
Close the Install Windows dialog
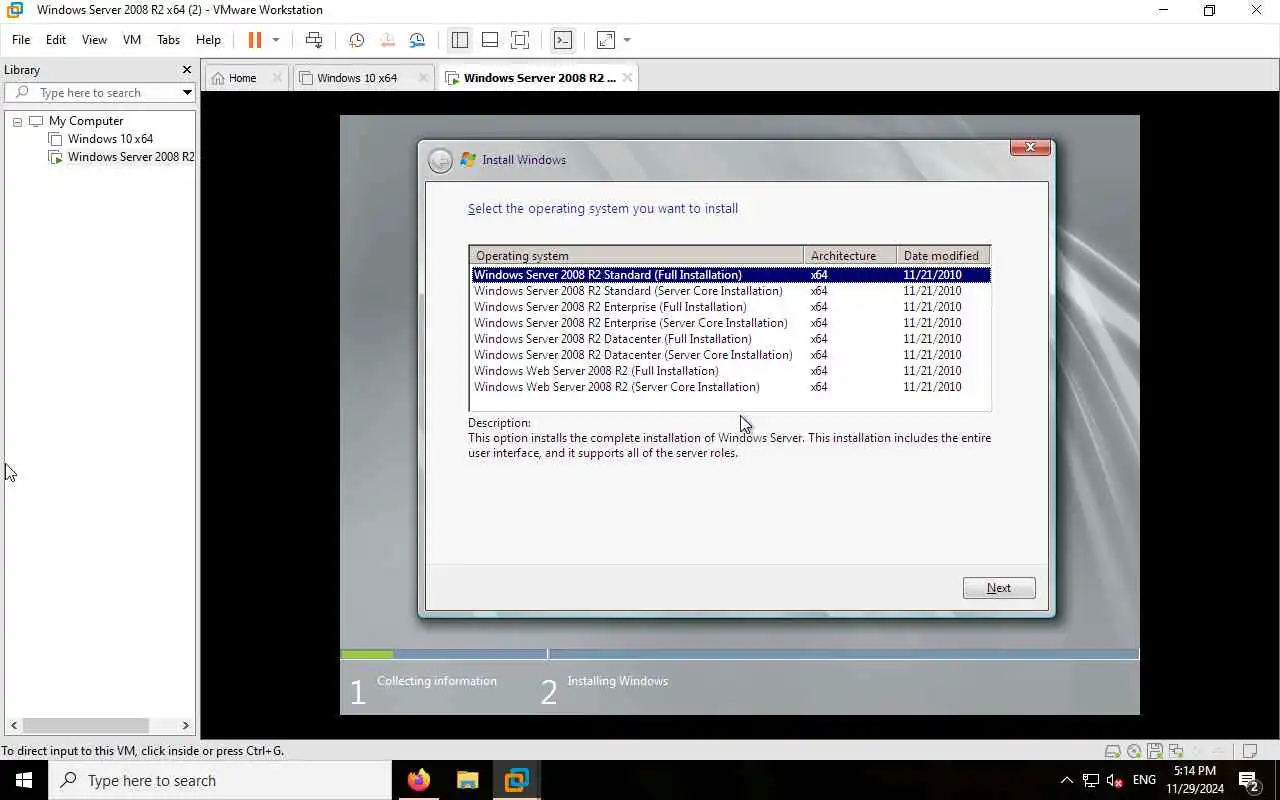1030,148
